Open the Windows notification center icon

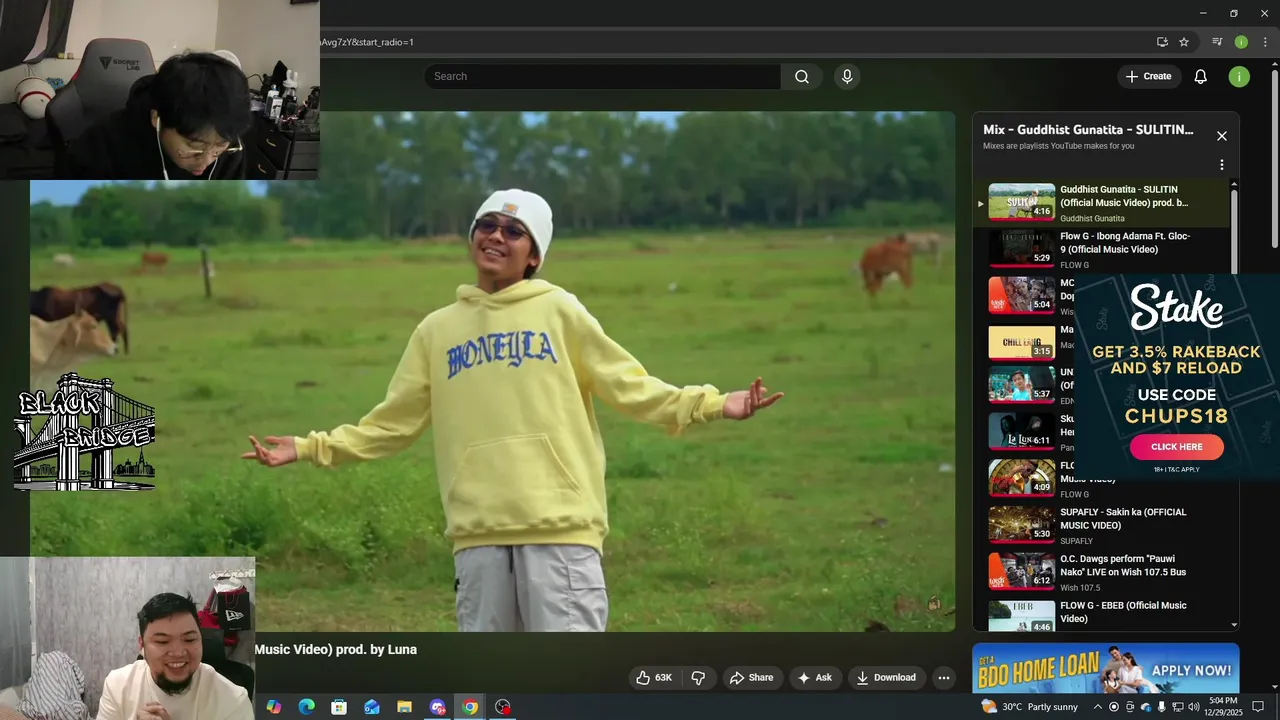pos(1259,707)
